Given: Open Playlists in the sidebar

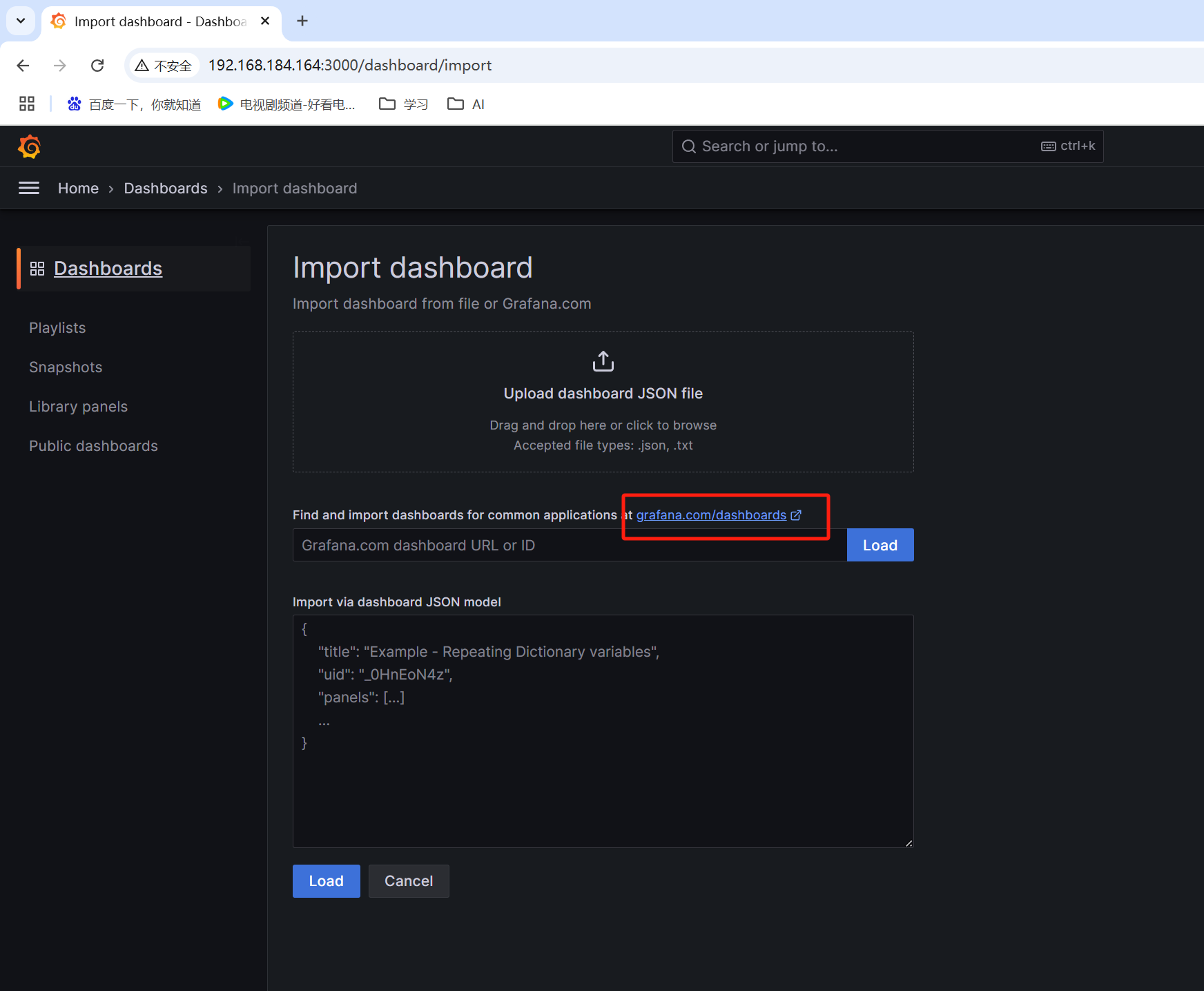Looking at the screenshot, I should click(57, 328).
